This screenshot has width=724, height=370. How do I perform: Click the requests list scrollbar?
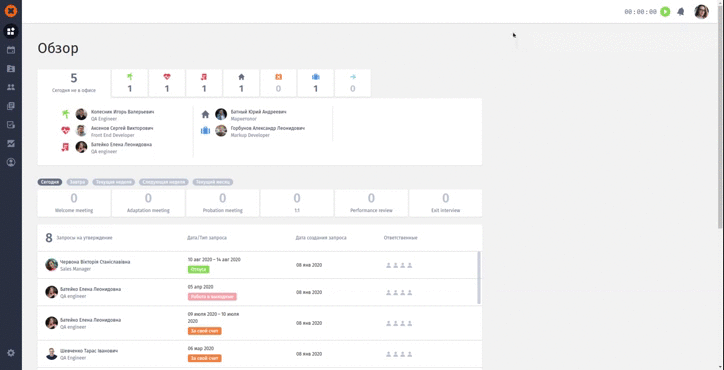pos(479,277)
